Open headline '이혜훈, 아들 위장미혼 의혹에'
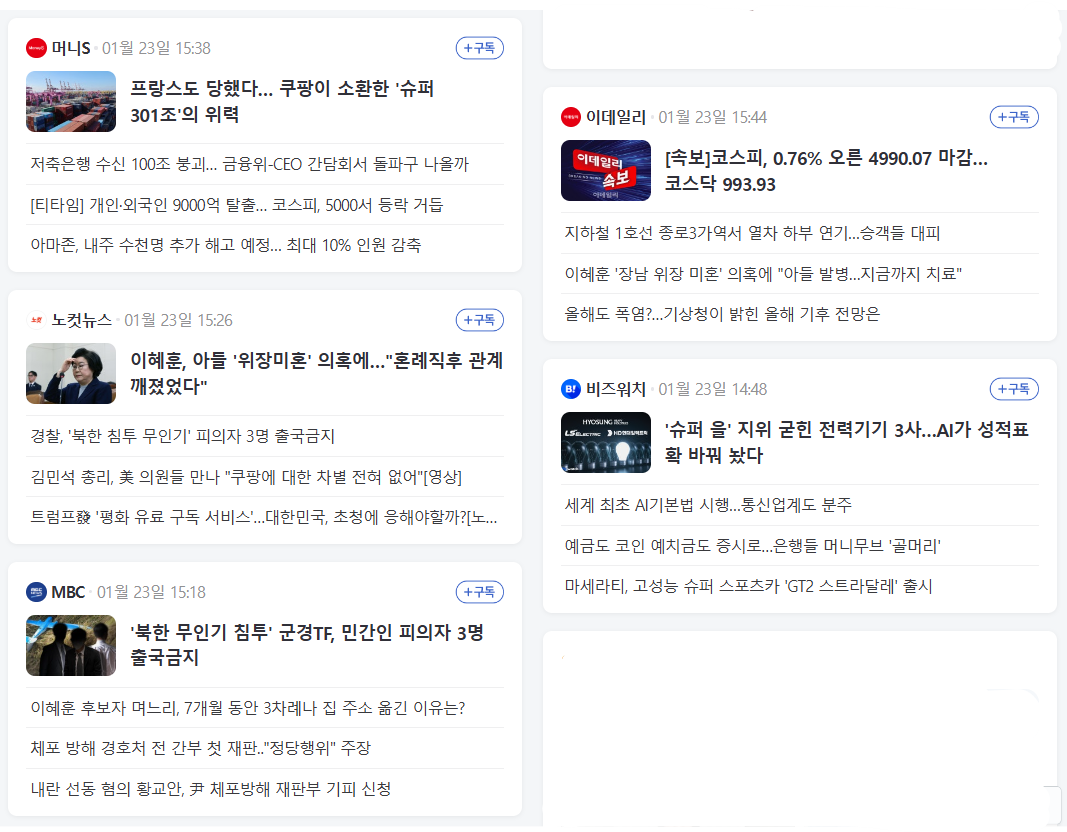The image size is (1067, 832). tap(316, 373)
